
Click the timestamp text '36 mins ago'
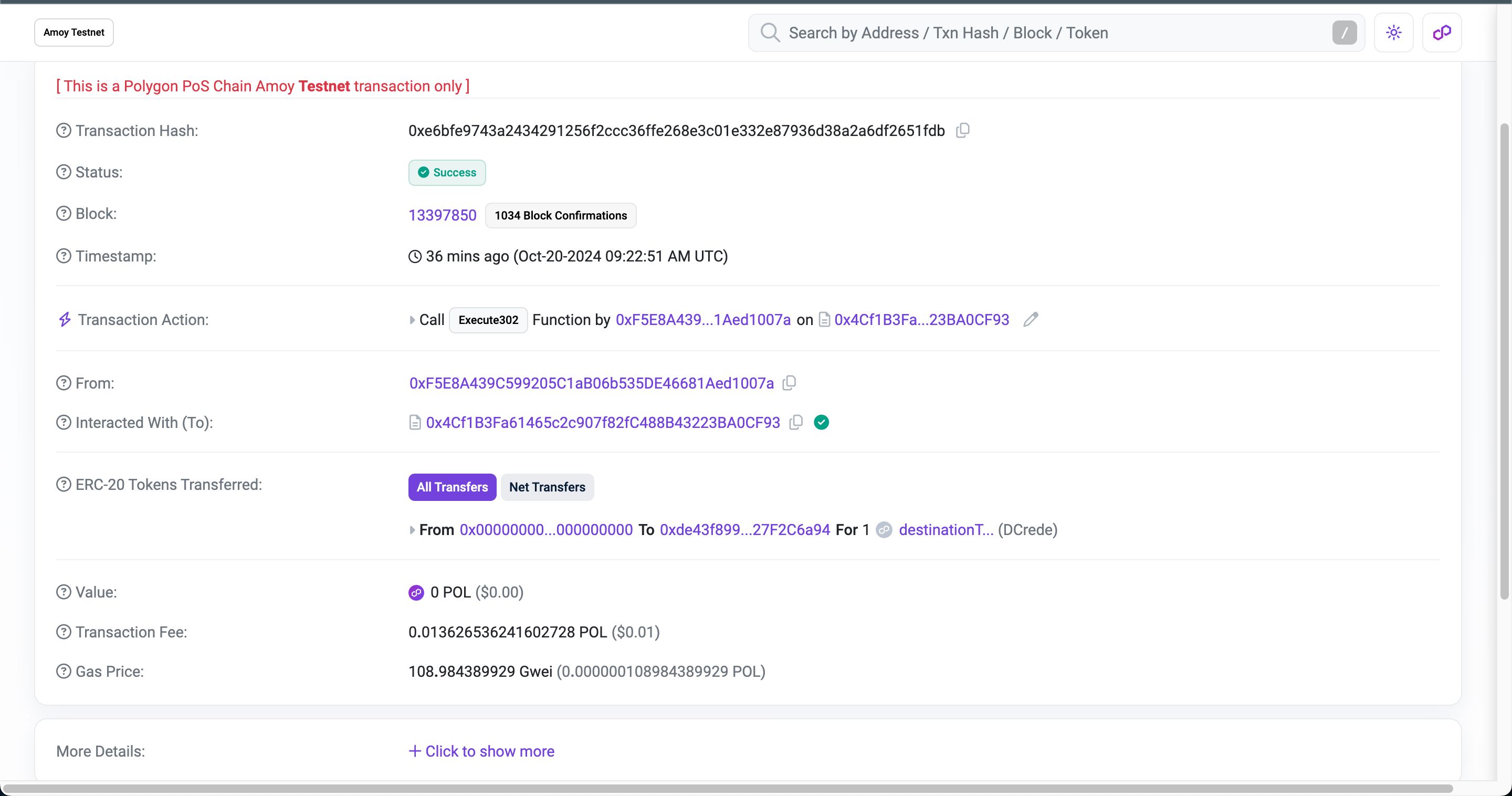tap(467, 256)
